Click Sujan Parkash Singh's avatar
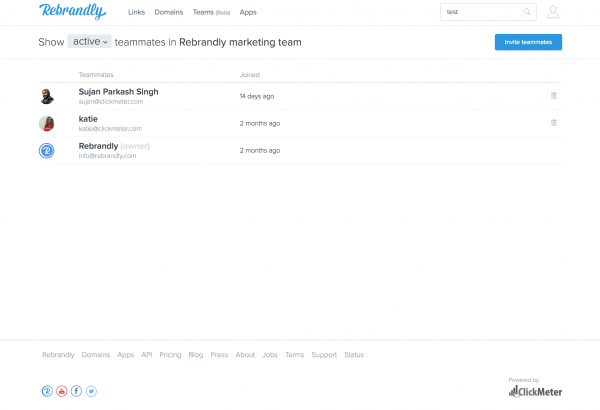 (x=46, y=96)
